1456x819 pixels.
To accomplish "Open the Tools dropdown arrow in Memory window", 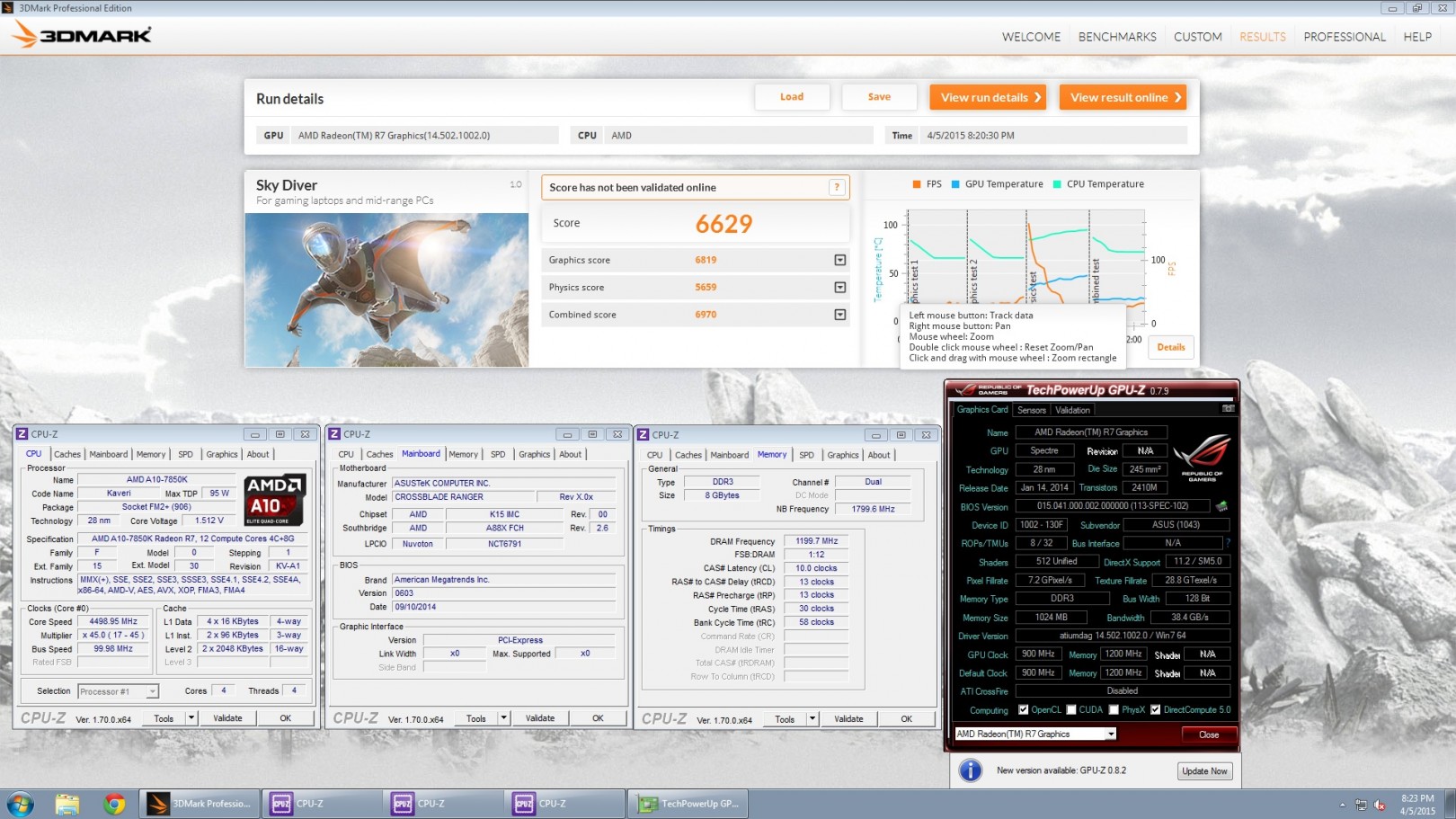I will tap(812, 719).
